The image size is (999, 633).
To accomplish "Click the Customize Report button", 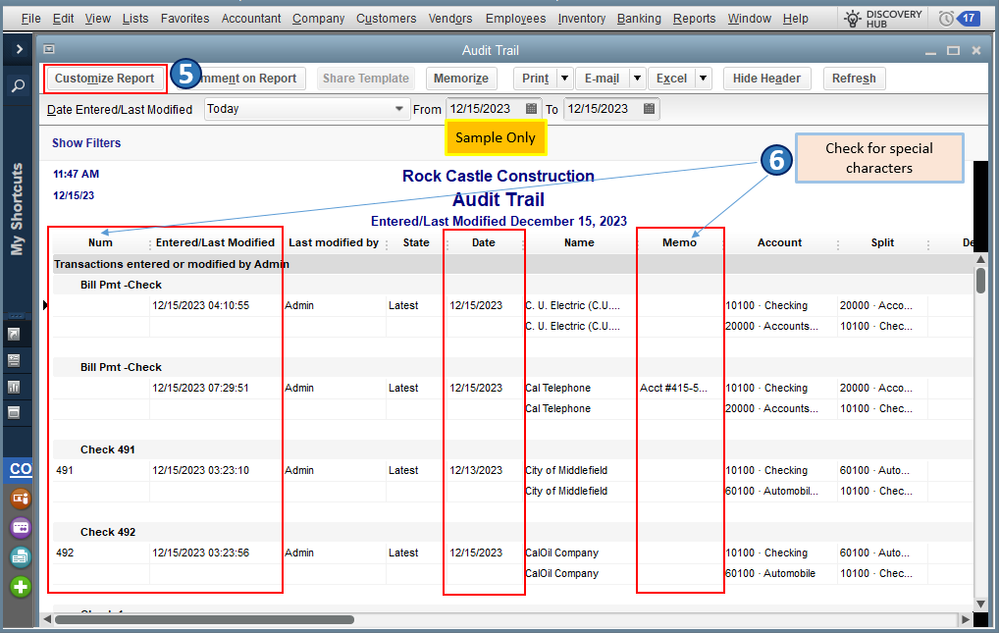I will [x=104, y=78].
